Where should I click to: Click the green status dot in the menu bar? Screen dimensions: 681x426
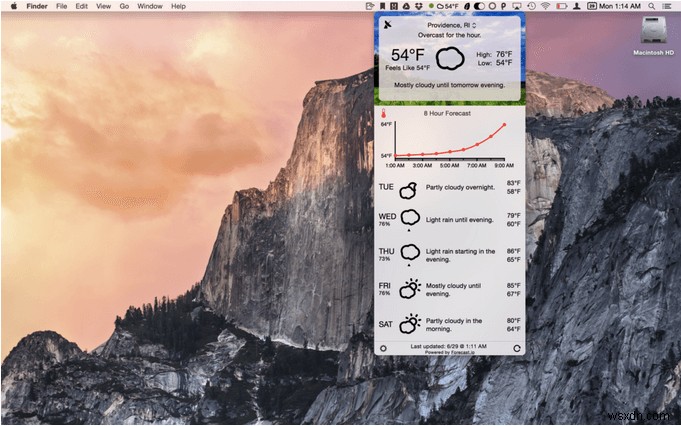click(431, 6)
